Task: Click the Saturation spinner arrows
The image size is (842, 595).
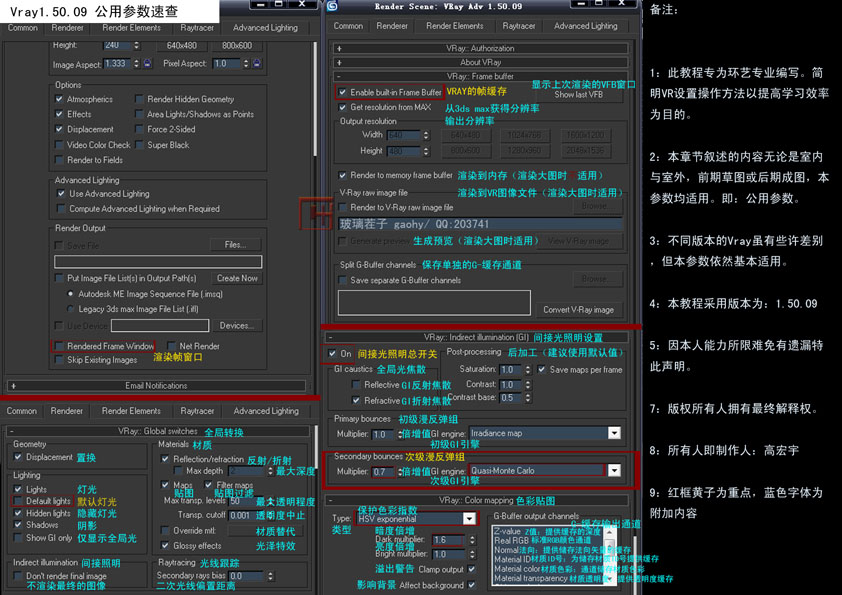Action: tap(528, 369)
